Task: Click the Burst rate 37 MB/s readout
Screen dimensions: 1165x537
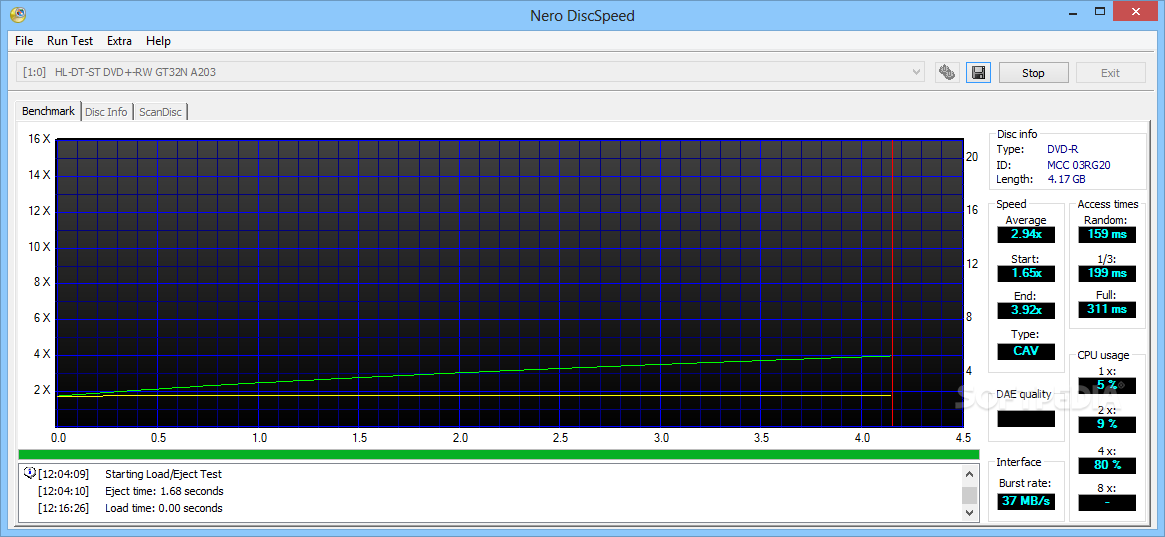Action: pyautogui.click(x=1025, y=501)
